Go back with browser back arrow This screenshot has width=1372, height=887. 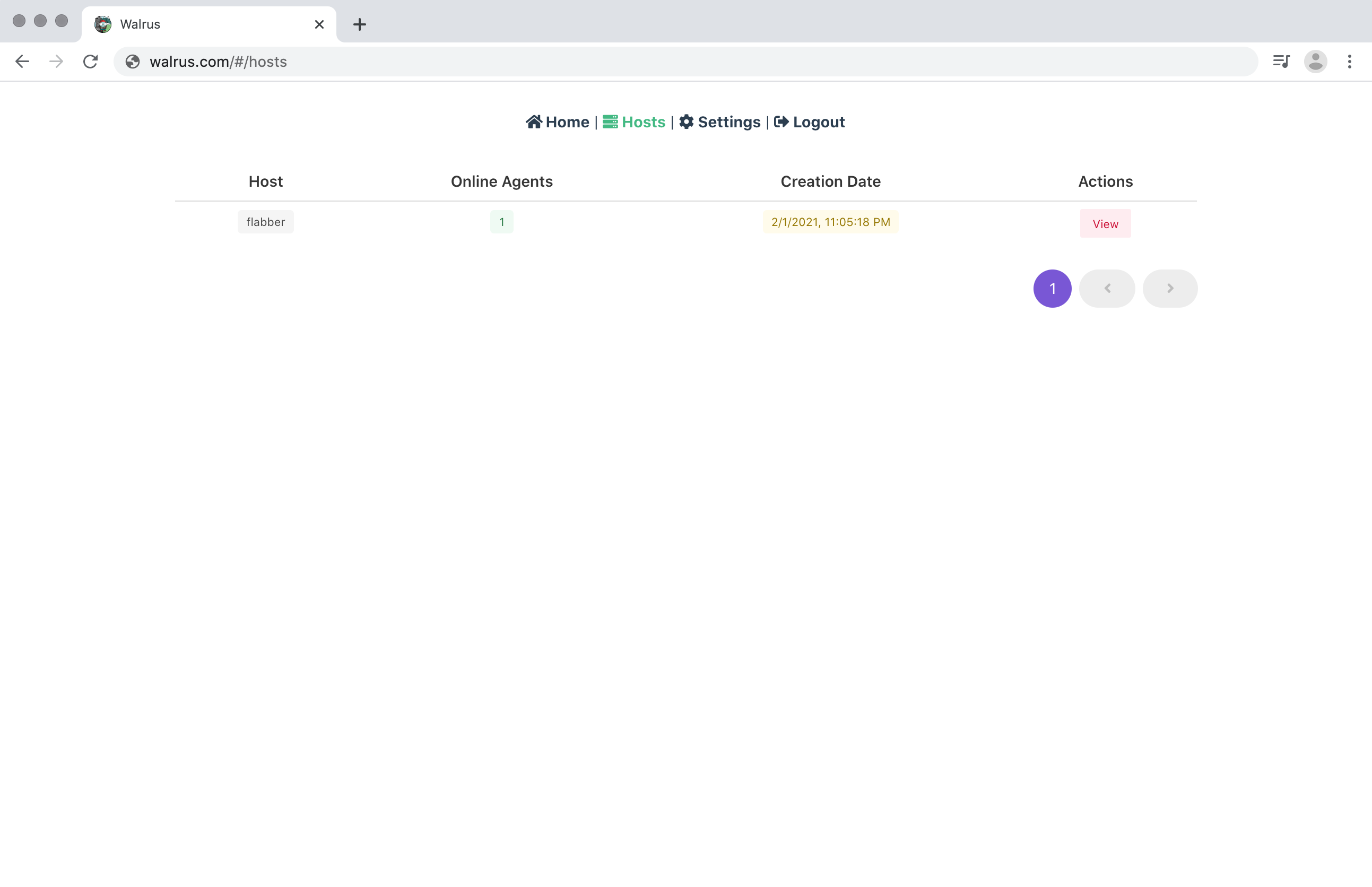22,62
